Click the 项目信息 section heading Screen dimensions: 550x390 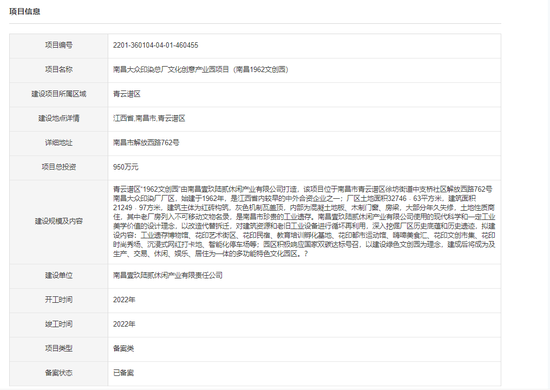click(x=25, y=12)
